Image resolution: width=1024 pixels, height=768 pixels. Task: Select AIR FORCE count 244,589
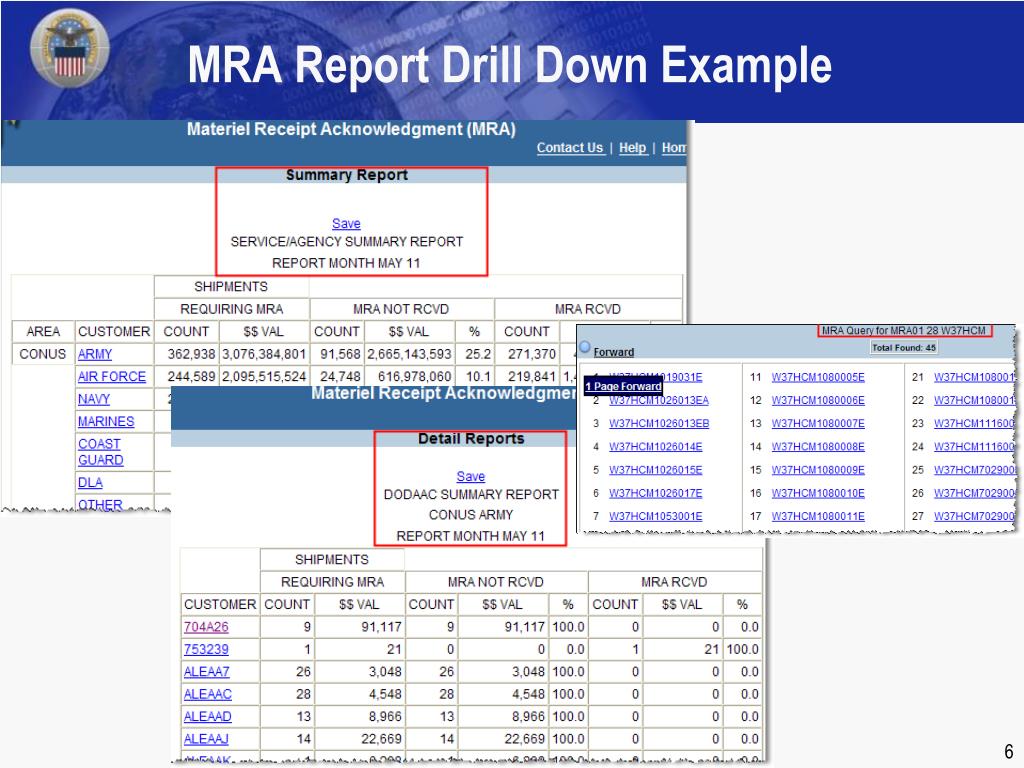(191, 377)
